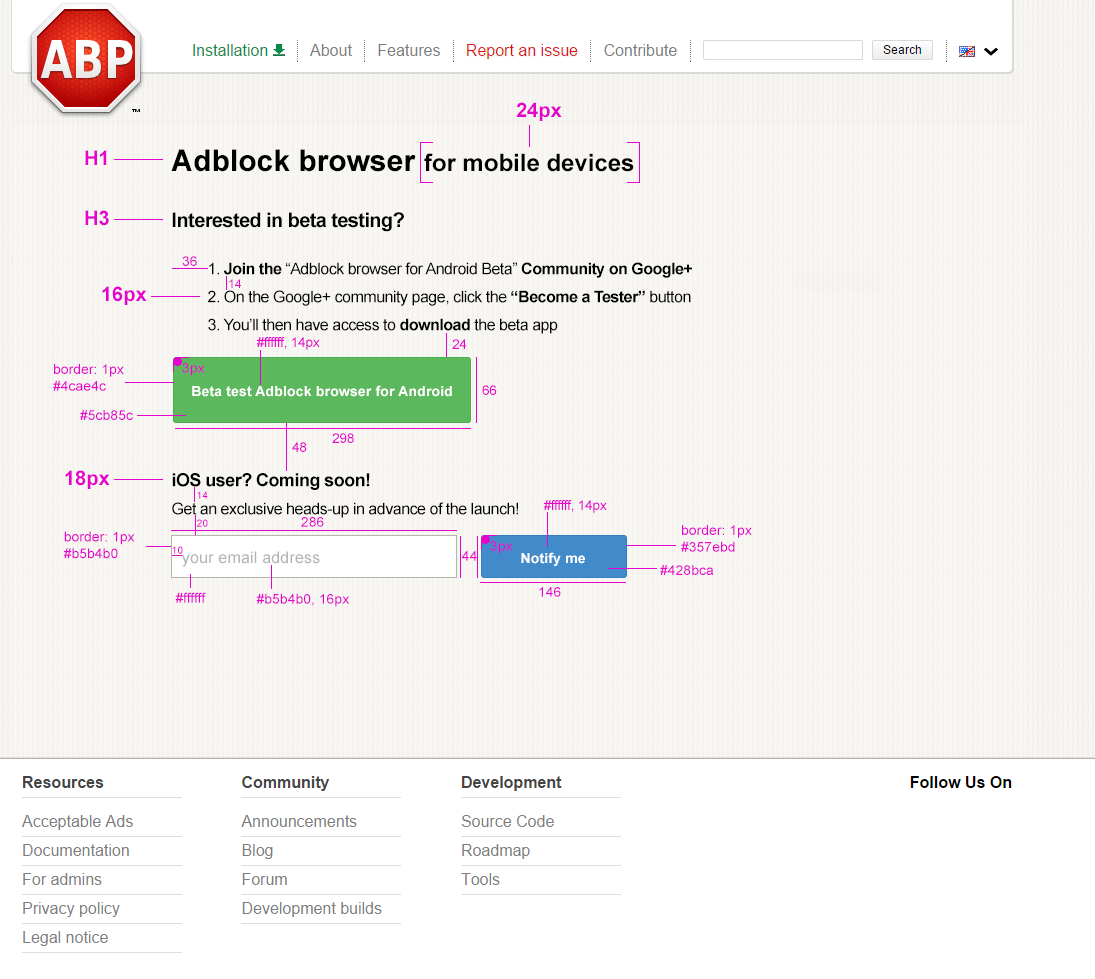Open the Report an issue page

[x=522, y=50]
